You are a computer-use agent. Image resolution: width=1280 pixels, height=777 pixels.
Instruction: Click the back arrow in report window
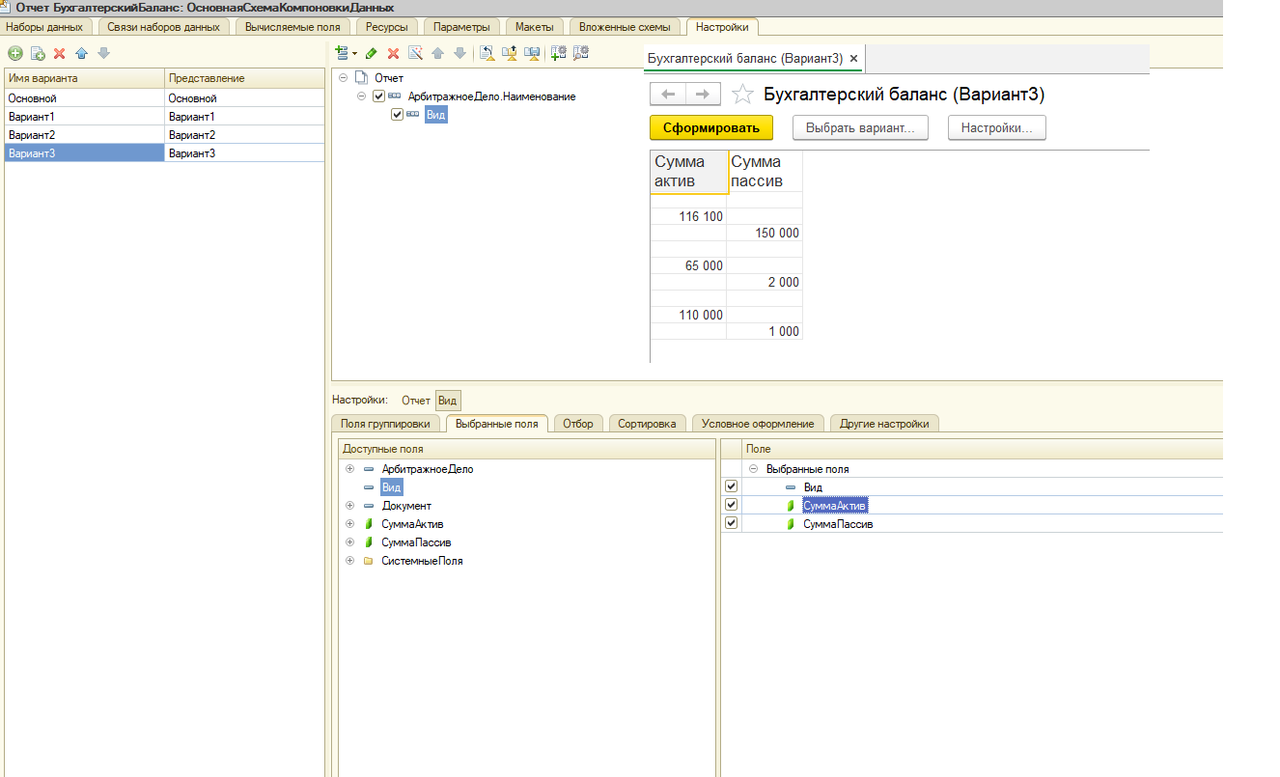(668, 94)
